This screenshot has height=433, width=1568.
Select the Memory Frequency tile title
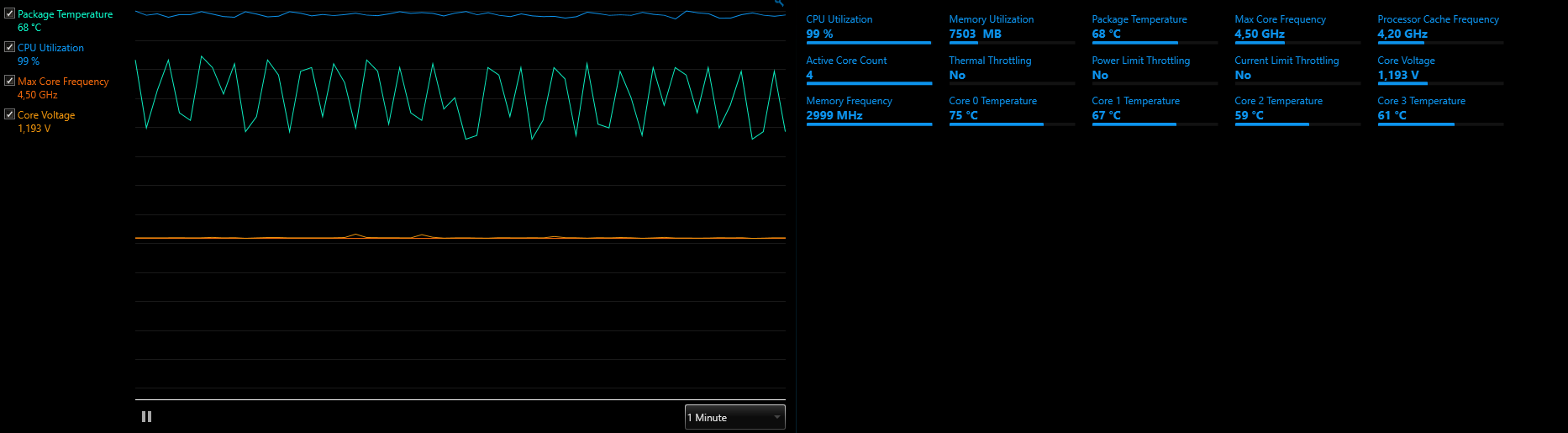tap(849, 101)
